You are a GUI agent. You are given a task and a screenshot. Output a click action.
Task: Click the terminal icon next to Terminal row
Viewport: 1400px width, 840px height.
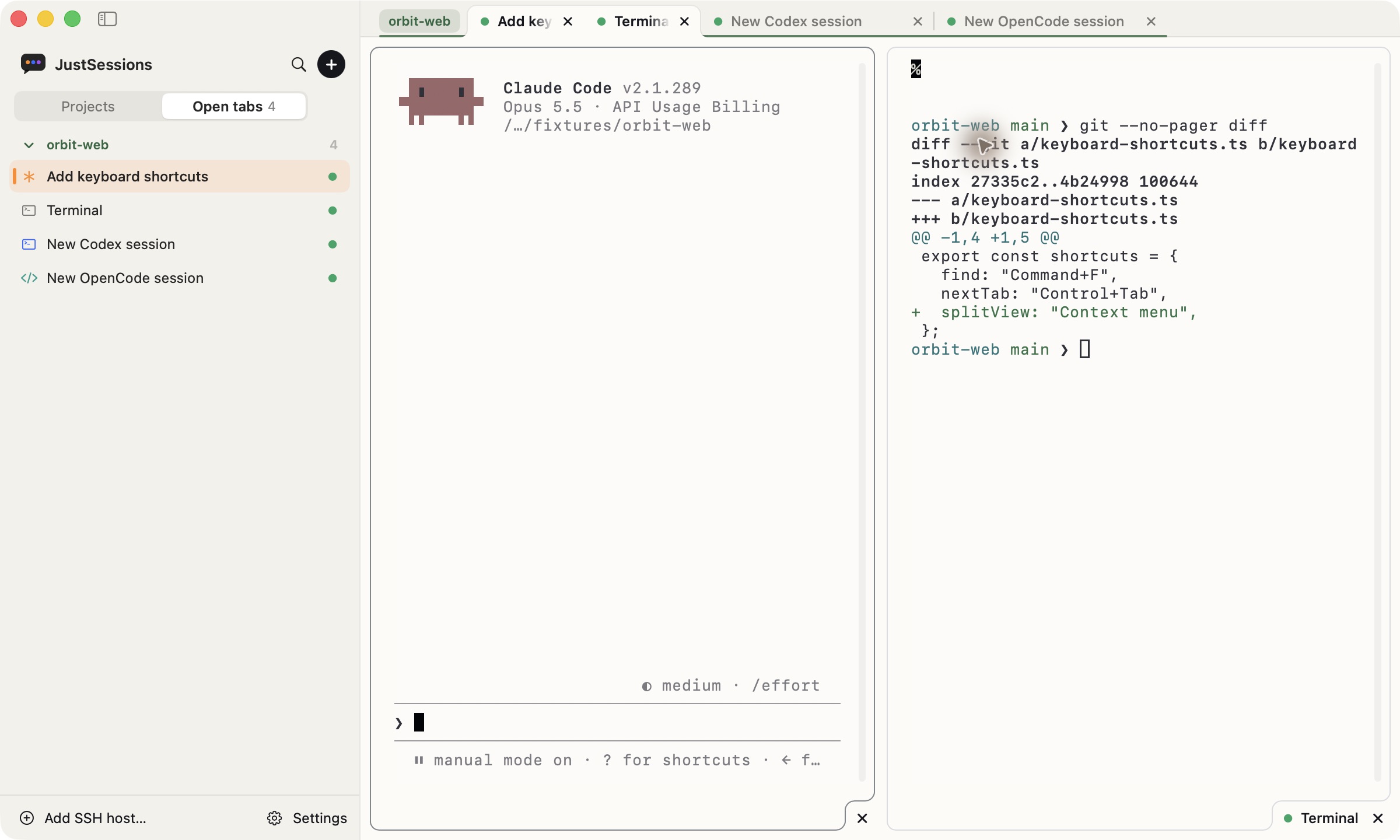pyautogui.click(x=29, y=210)
